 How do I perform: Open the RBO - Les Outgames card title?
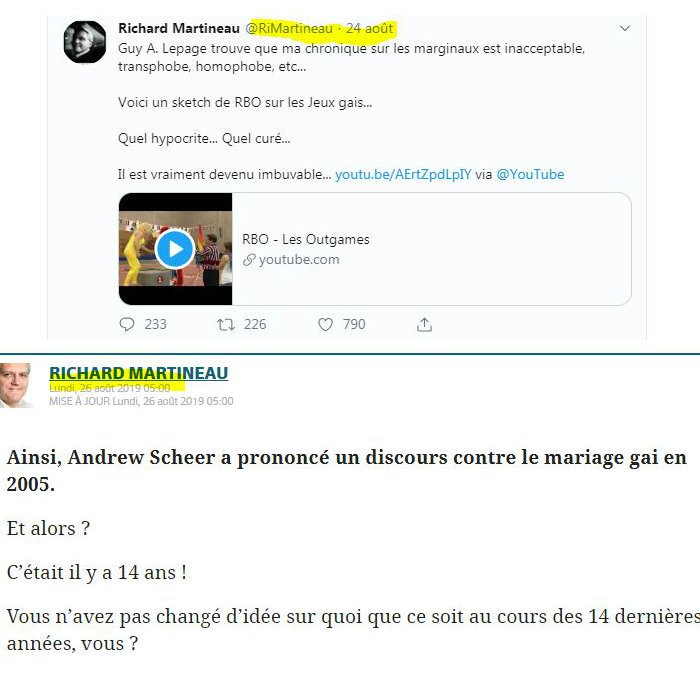306,239
